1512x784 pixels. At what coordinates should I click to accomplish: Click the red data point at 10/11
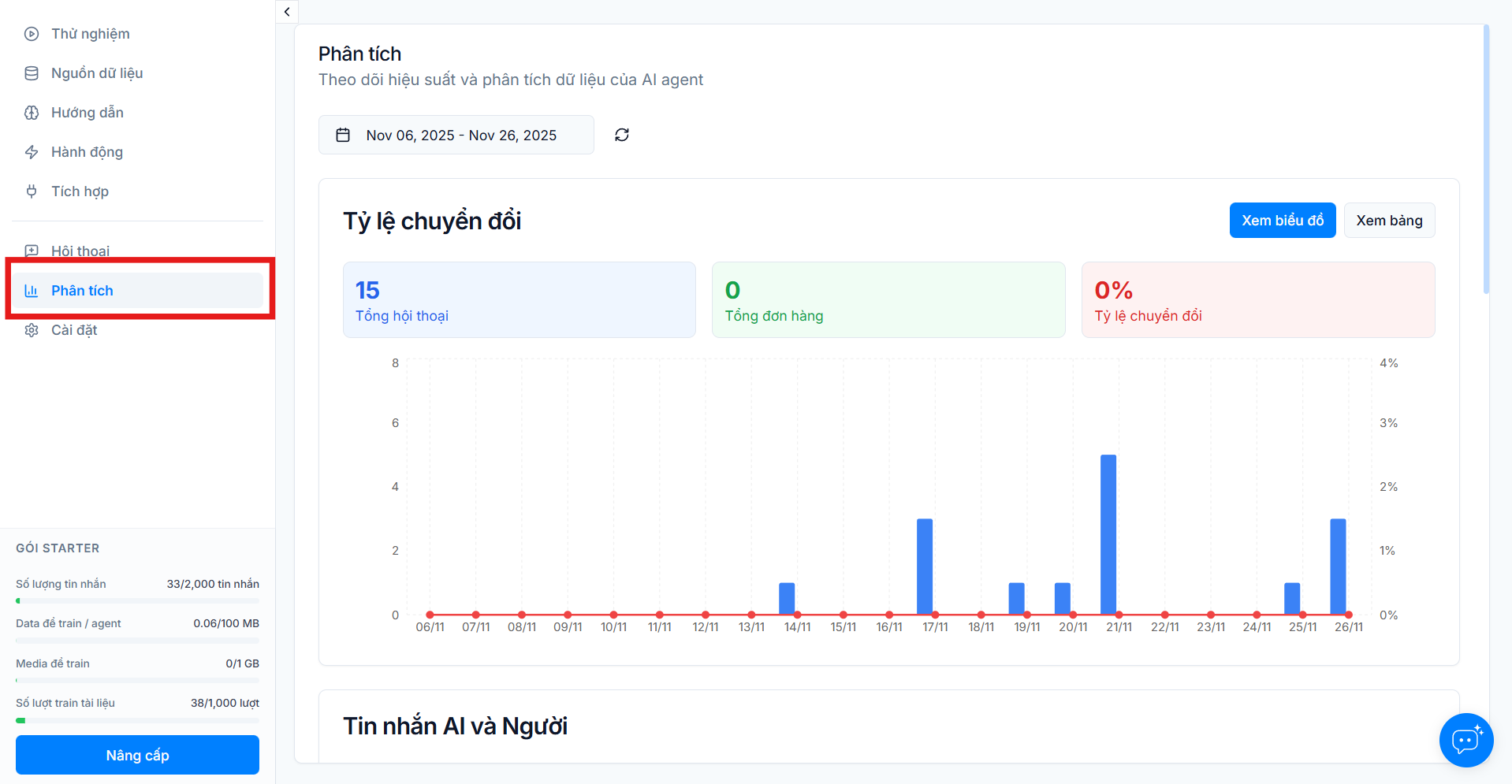pyautogui.click(x=613, y=615)
